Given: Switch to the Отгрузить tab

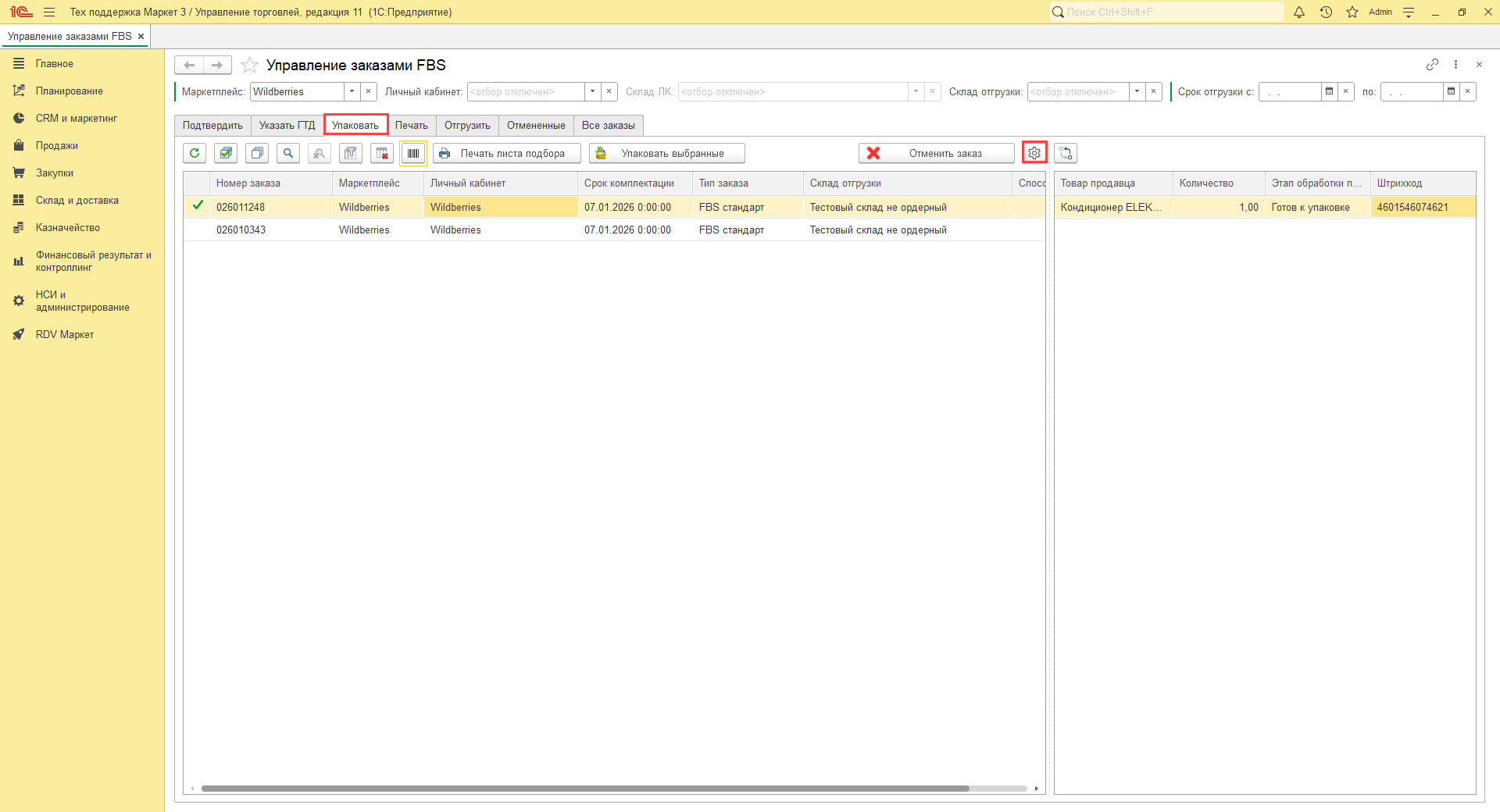Looking at the screenshot, I should (467, 125).
